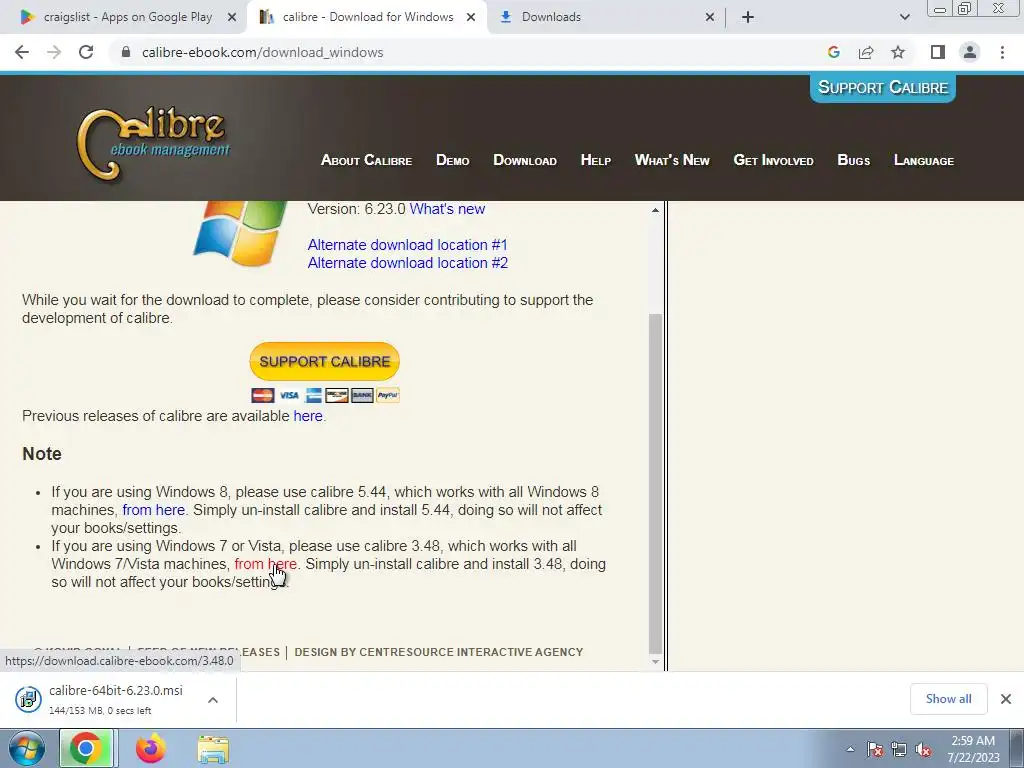Expand the download item options chevron
This screenshot has height=768, width=1024.
[x=212, y=699]
